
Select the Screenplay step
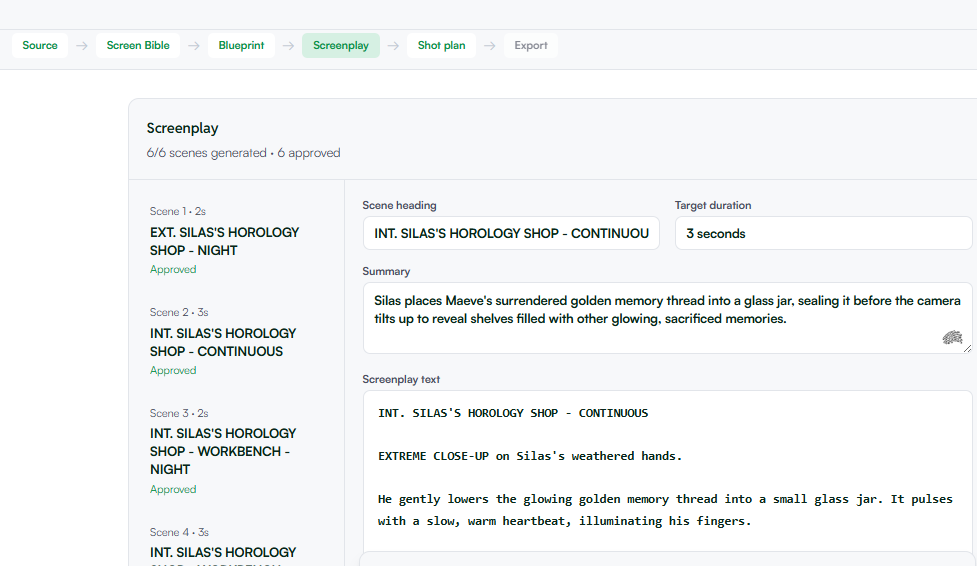click(341, 46)
